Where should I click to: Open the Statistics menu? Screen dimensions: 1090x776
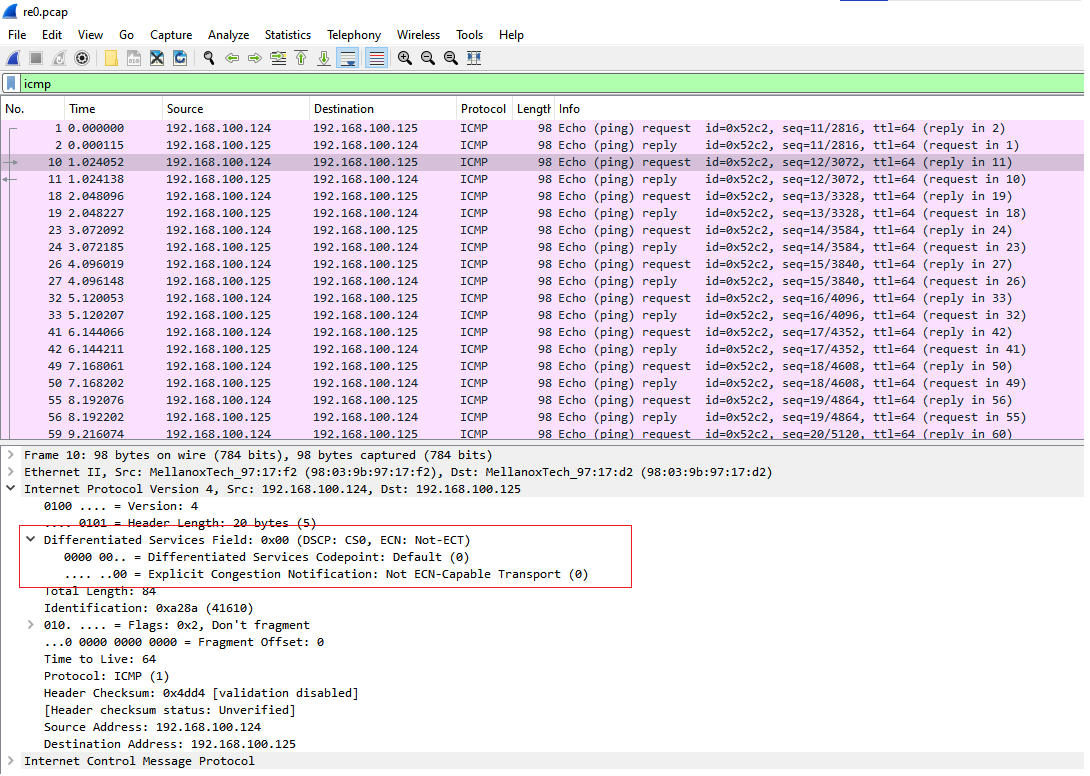coord(287,35)
